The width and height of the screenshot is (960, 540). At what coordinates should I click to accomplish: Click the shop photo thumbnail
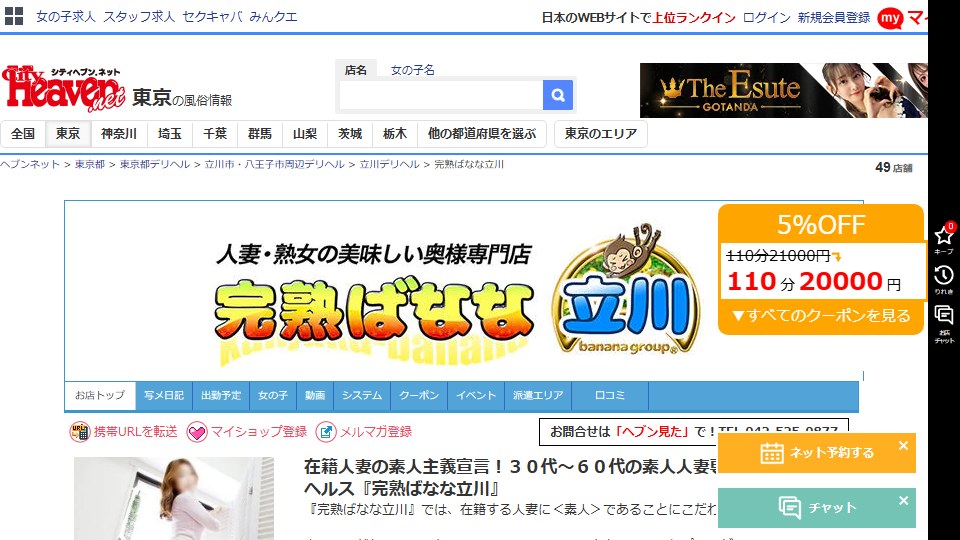coord(174,498)
